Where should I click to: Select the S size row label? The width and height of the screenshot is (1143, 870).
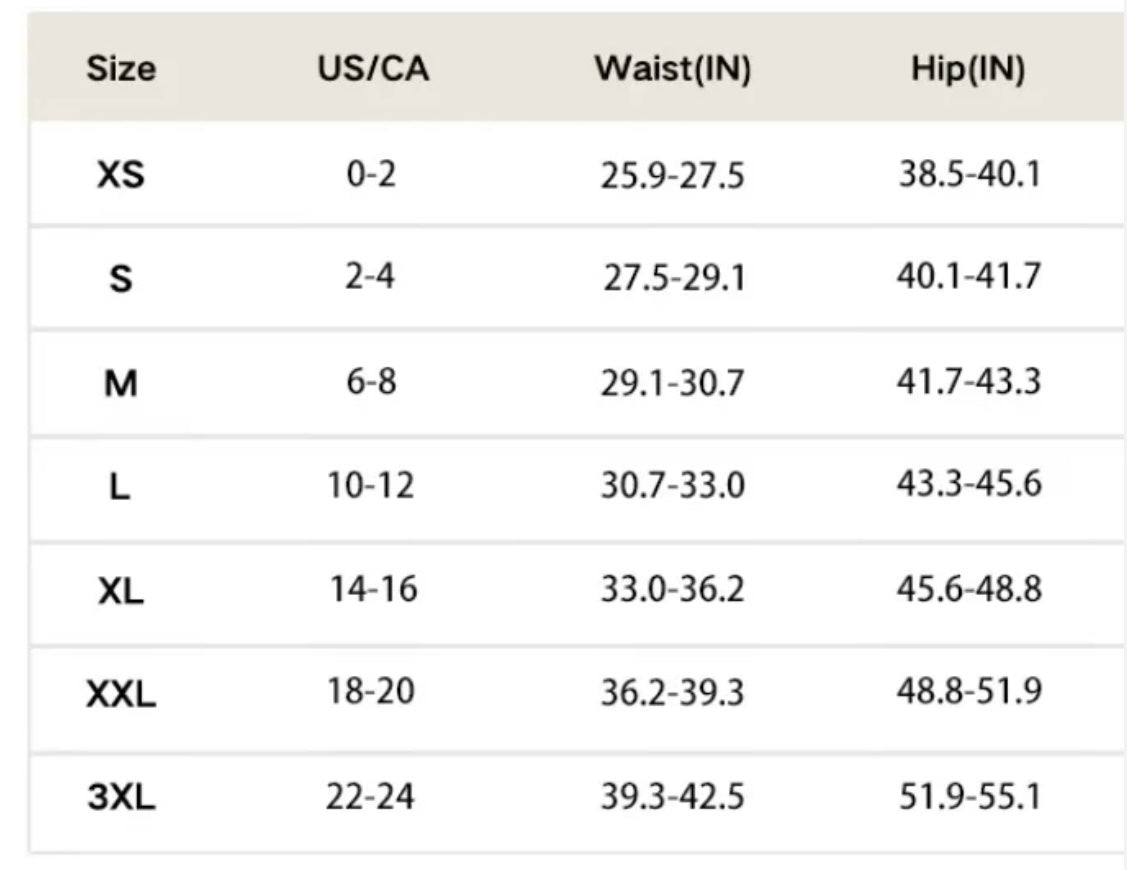pyautogui.click(x=121, y=279)
